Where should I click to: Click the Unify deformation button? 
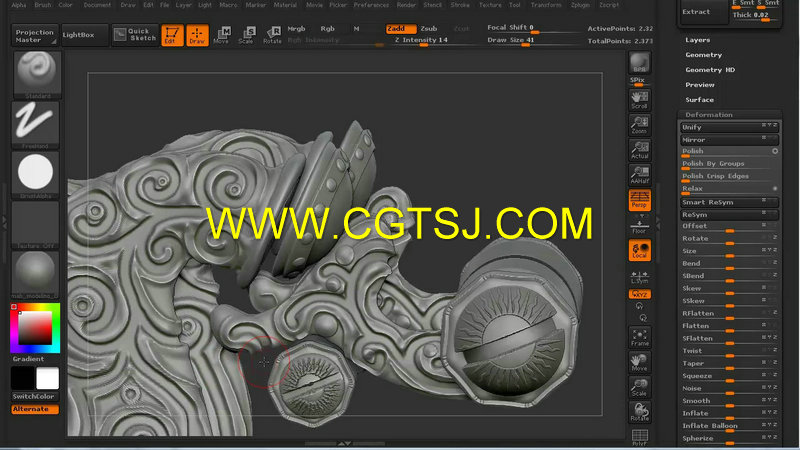tap(729, 128)
